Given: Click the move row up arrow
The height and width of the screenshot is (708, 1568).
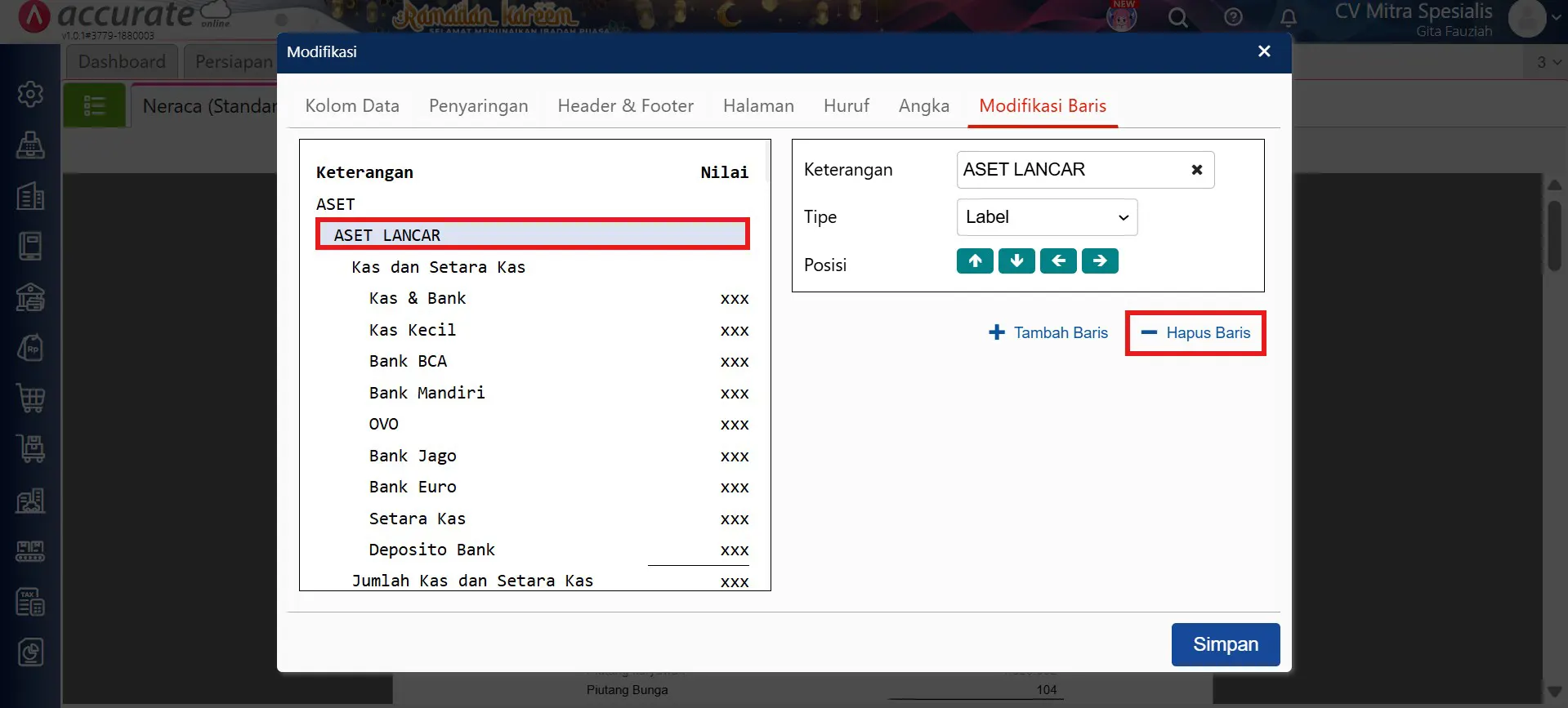Looking at the screenshot, I should click(975, 261).
